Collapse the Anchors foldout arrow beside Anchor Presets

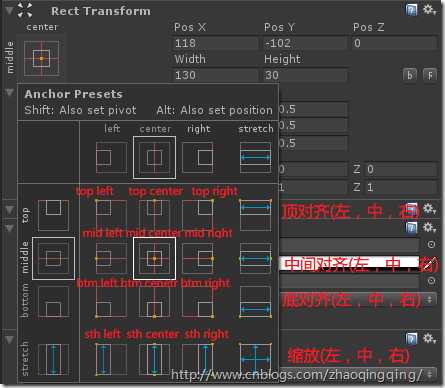pyautogui.click(x=9, y=92)
